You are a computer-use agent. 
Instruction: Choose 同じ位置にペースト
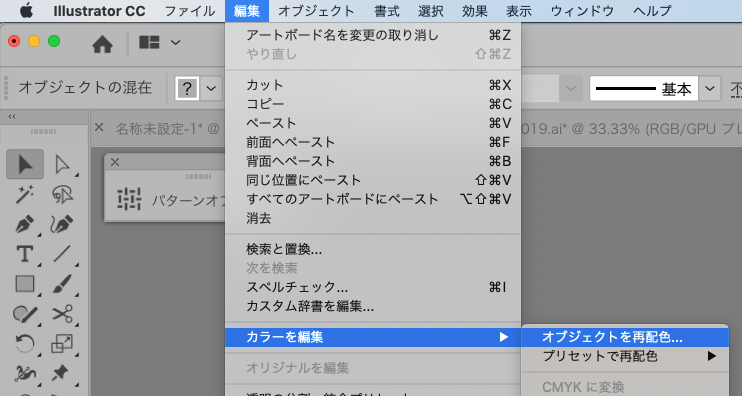click(x=373, y=180)
